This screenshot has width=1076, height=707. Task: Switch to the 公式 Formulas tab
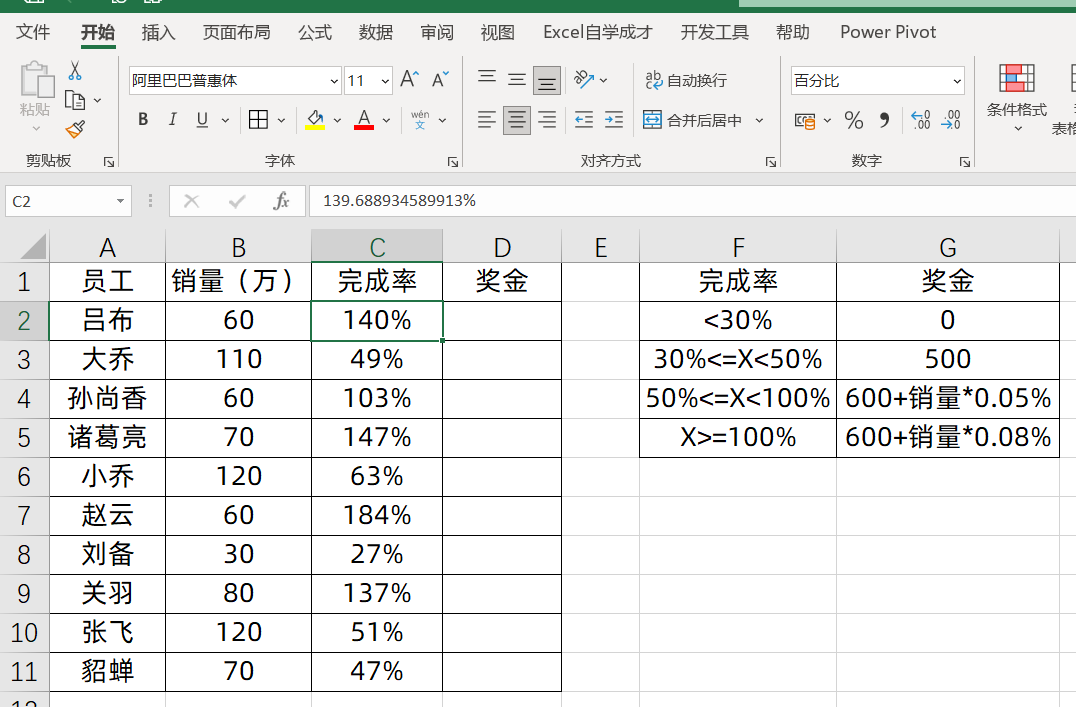(x=315, y=32)
